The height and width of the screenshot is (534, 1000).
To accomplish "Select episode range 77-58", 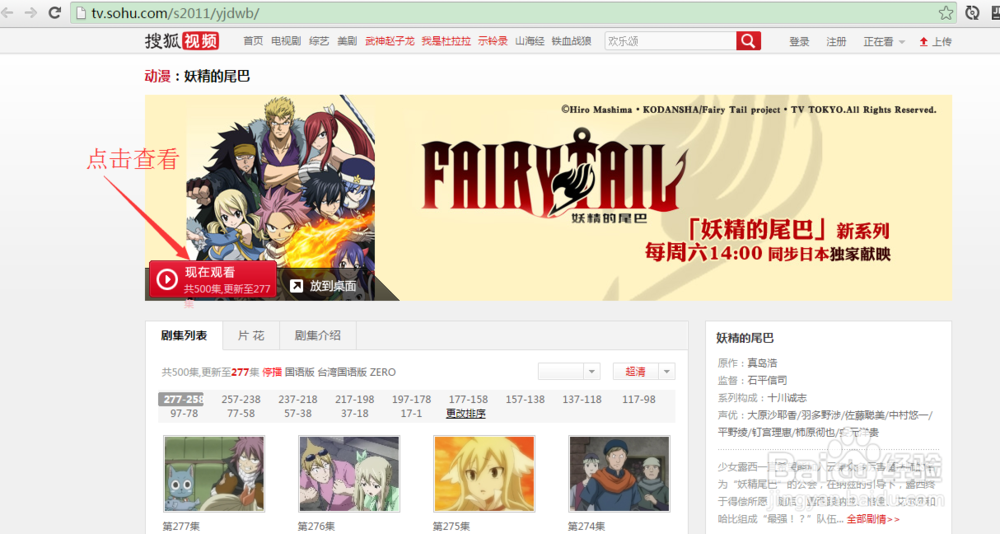I will point(241,413).
